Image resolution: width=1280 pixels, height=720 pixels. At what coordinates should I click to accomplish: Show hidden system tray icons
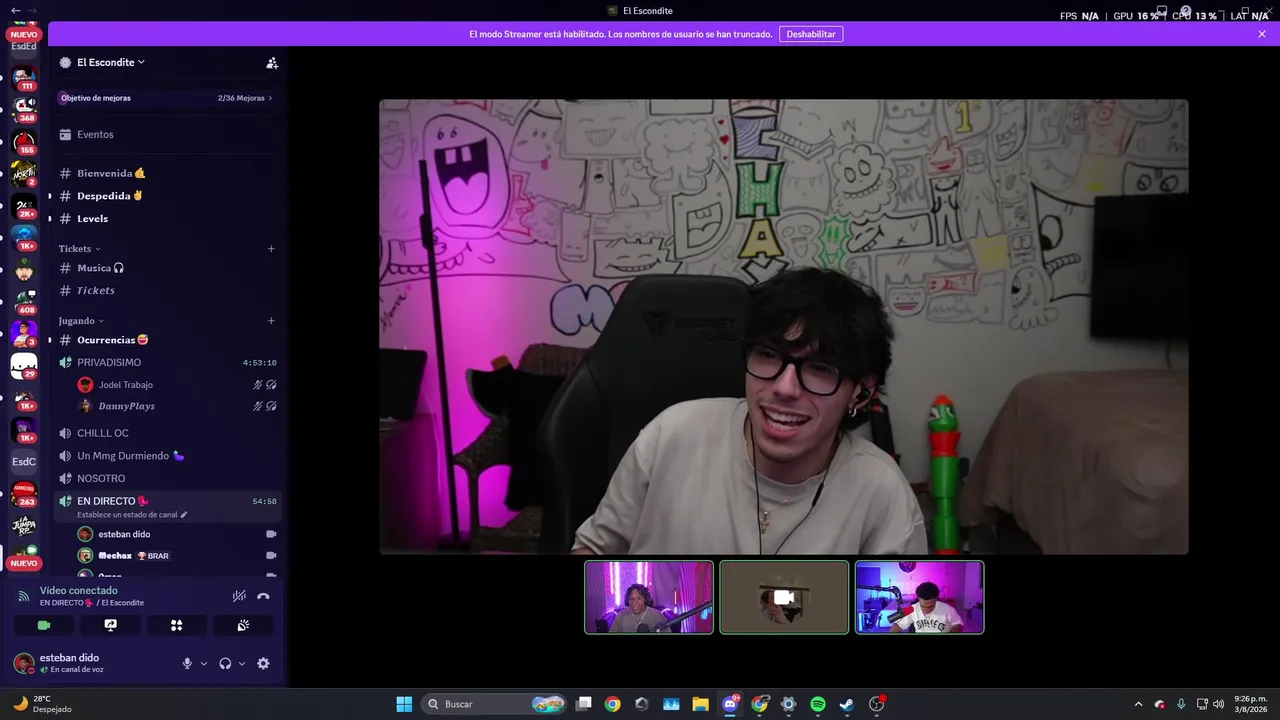(x=1138, y=704)
